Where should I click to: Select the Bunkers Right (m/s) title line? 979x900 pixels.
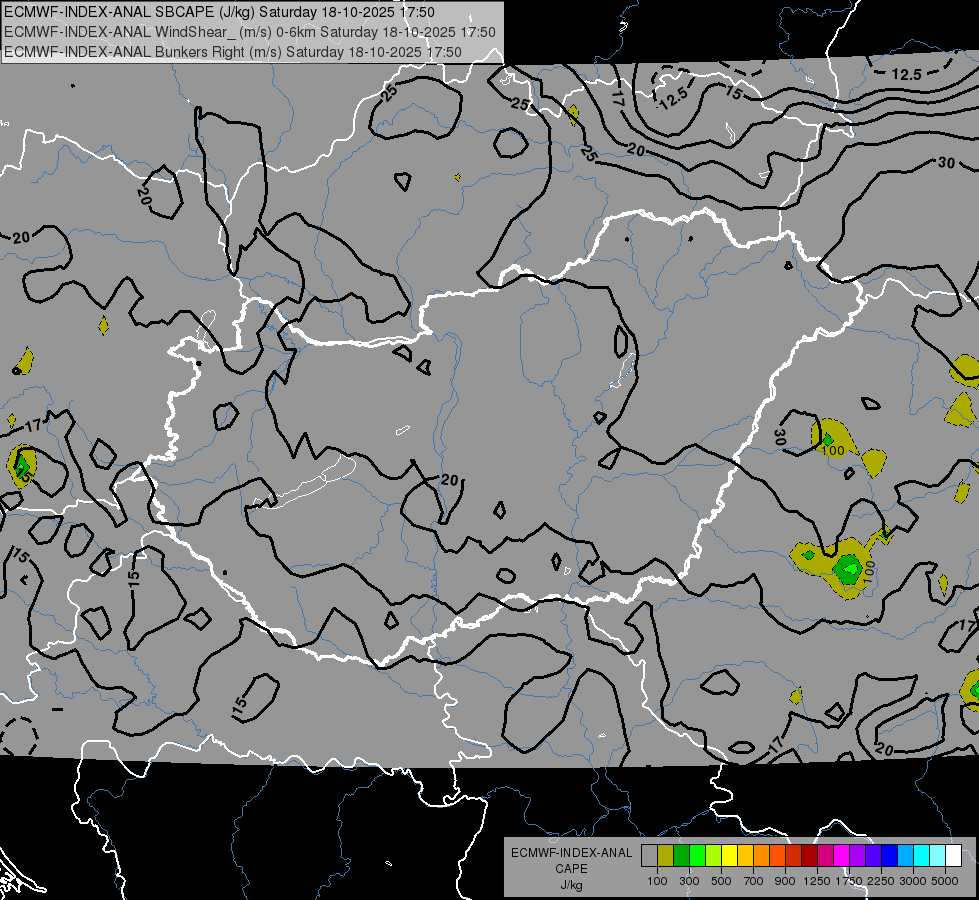click(x=233, y=52)
